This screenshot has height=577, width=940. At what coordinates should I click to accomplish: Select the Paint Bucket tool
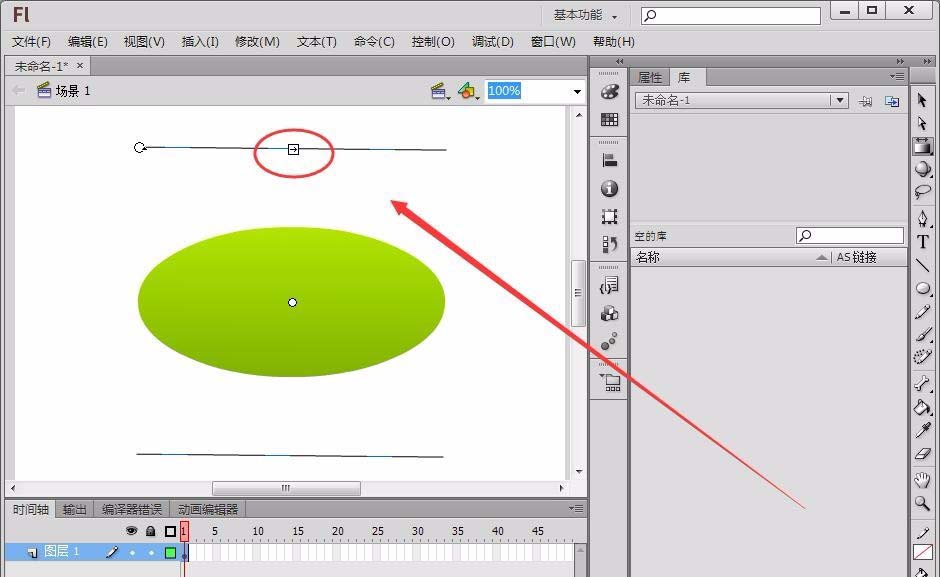922,407
